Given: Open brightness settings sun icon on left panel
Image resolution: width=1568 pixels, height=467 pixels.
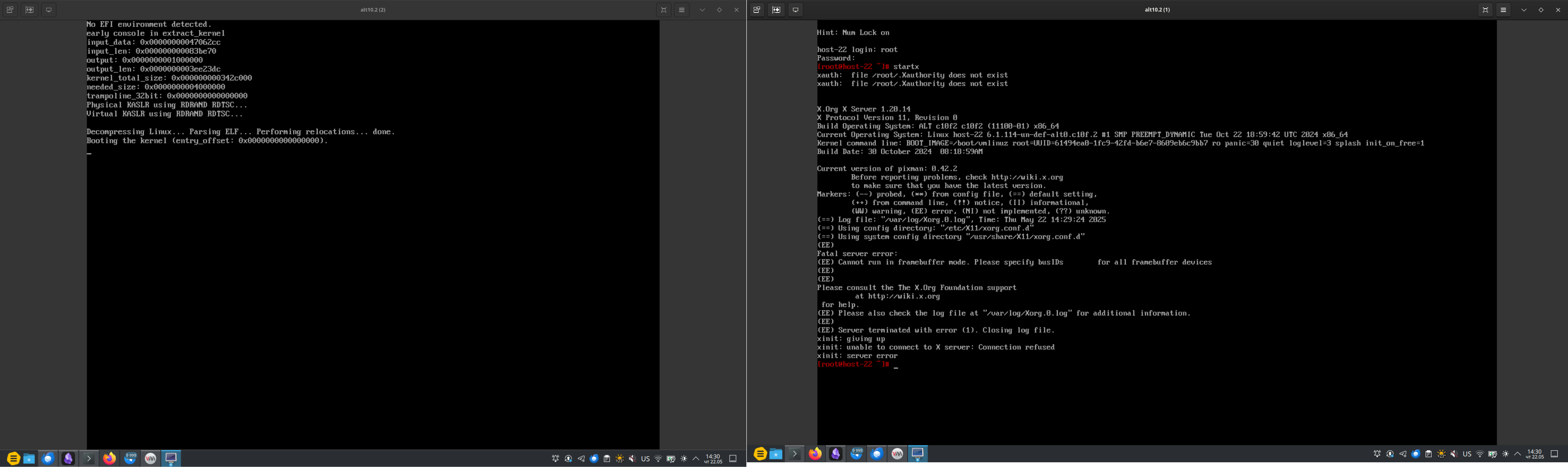Looking at the screenshot, I should pyautogui.click(x=683, y=458).
